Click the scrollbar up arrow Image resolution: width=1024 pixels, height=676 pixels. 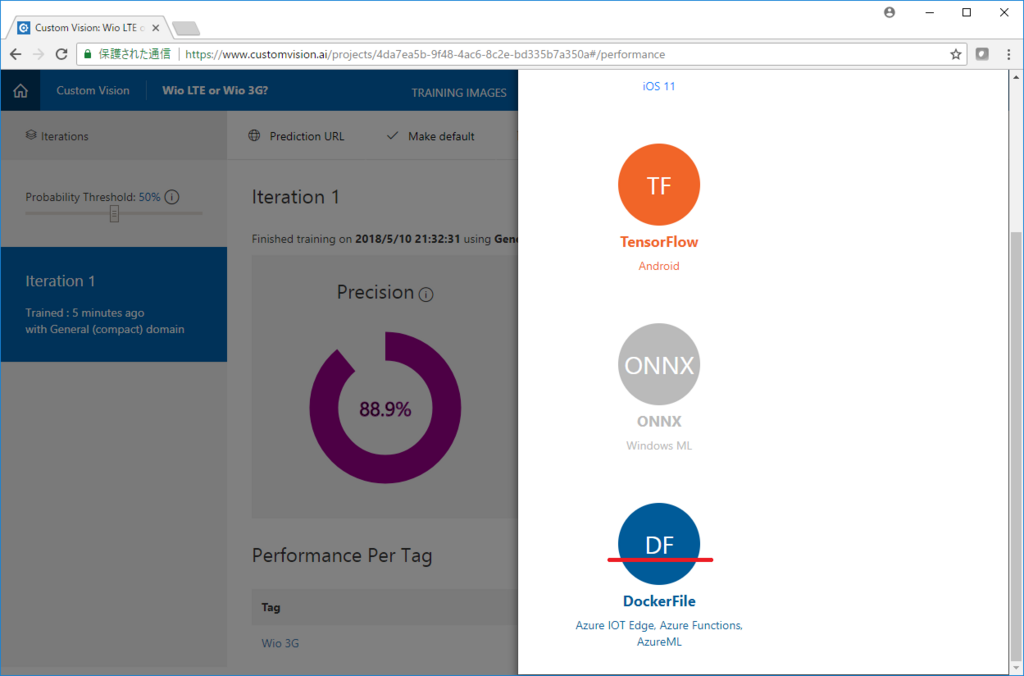coord(1016,77)
